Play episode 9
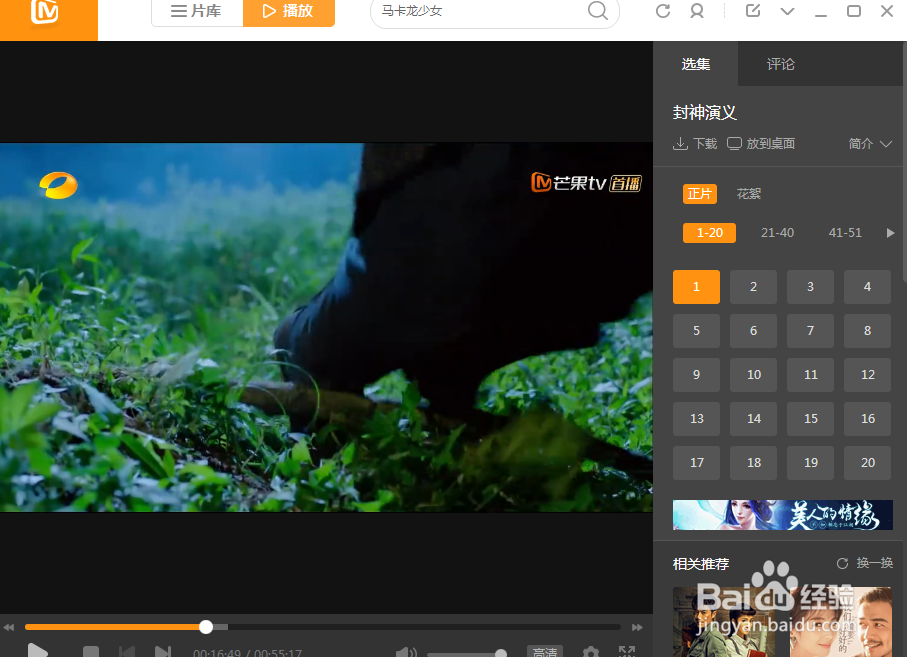The height and width of the screenshot is (657, 907). pyautogui.click(x=696, y=375)
